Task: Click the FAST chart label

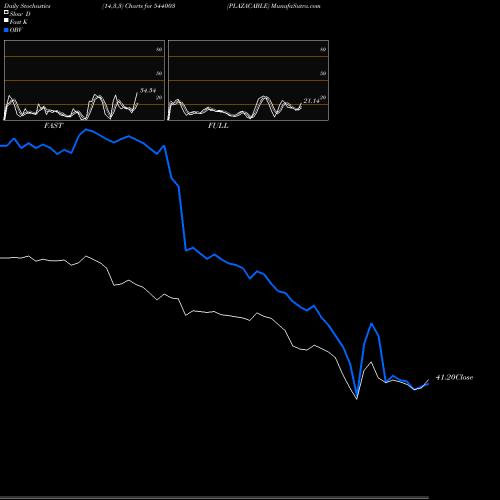Action: (x=53, y=126)
